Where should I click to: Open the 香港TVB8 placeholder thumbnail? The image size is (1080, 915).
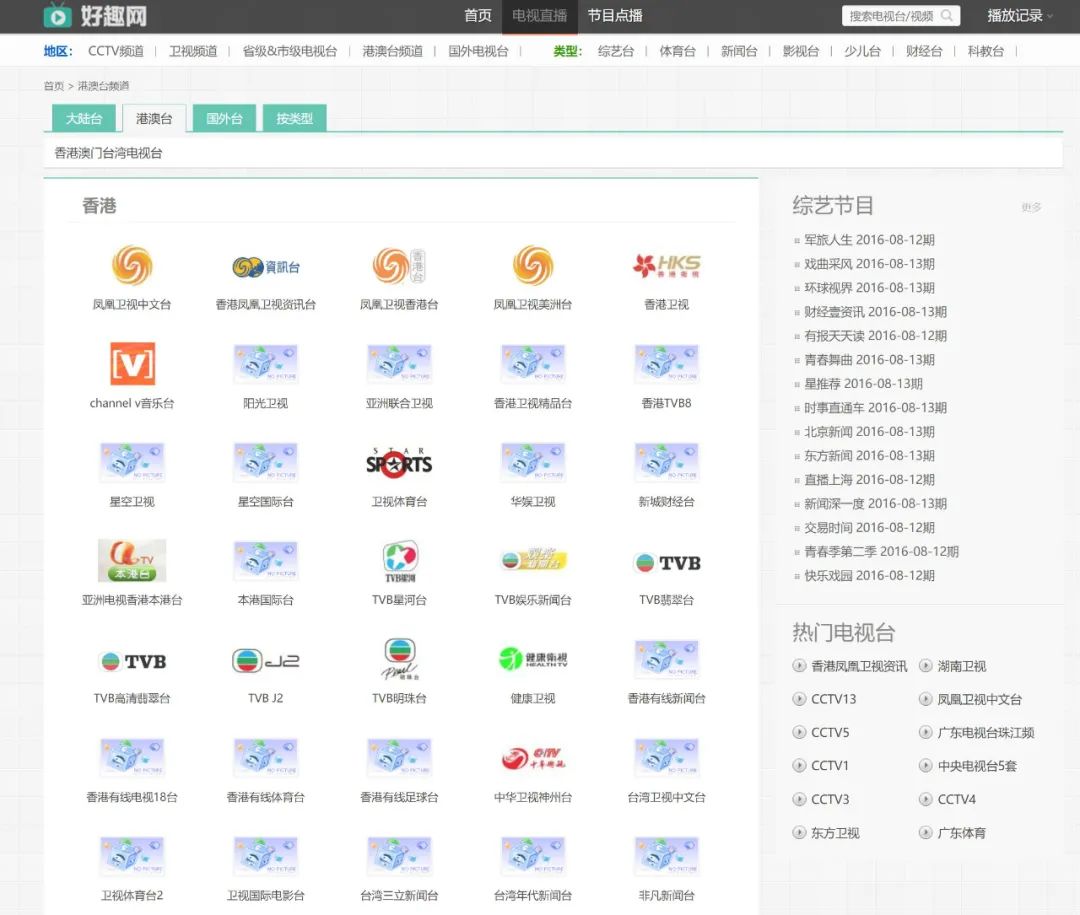tap(666, 364)
